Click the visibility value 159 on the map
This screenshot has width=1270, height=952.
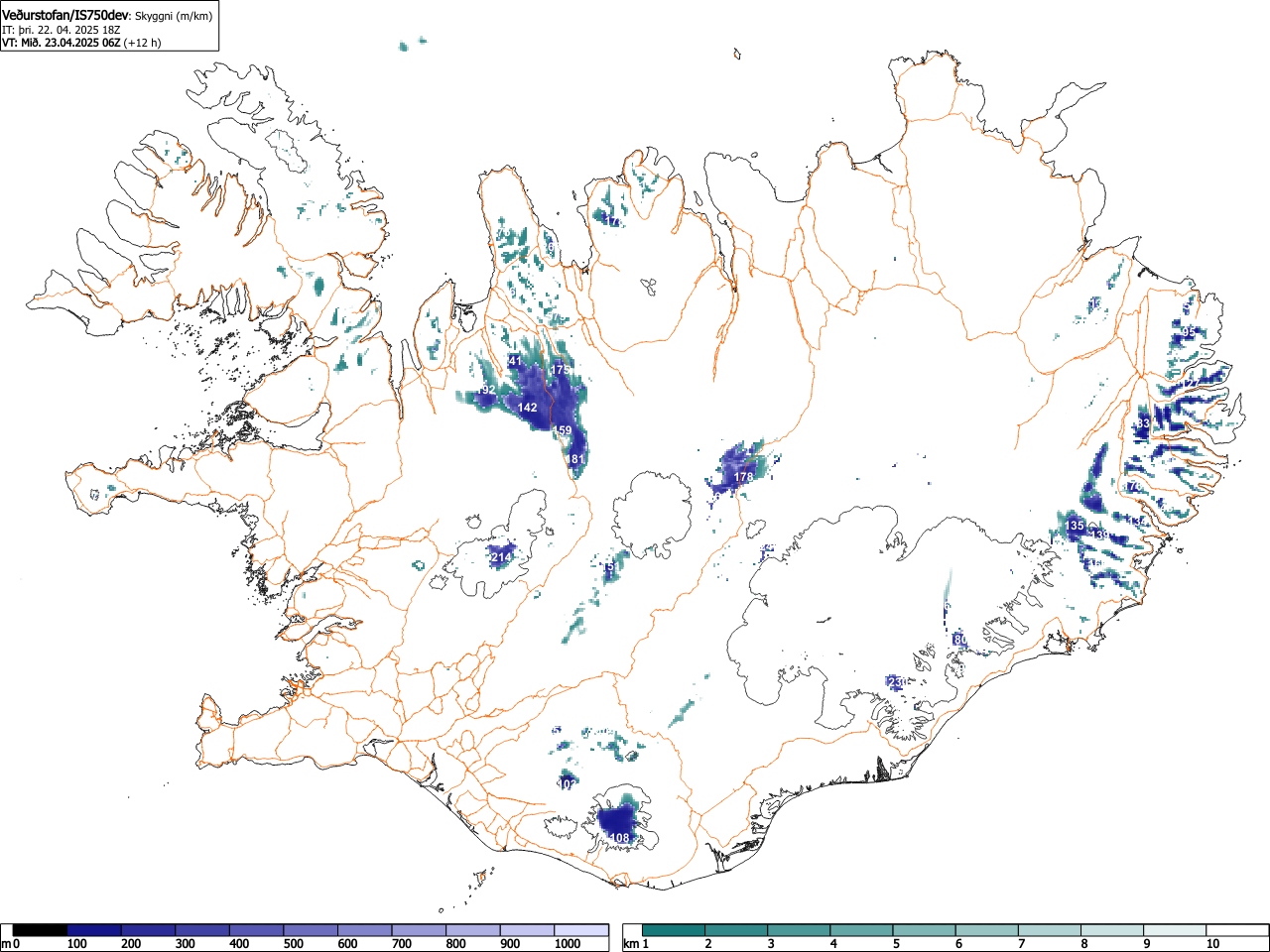[563, 430]
